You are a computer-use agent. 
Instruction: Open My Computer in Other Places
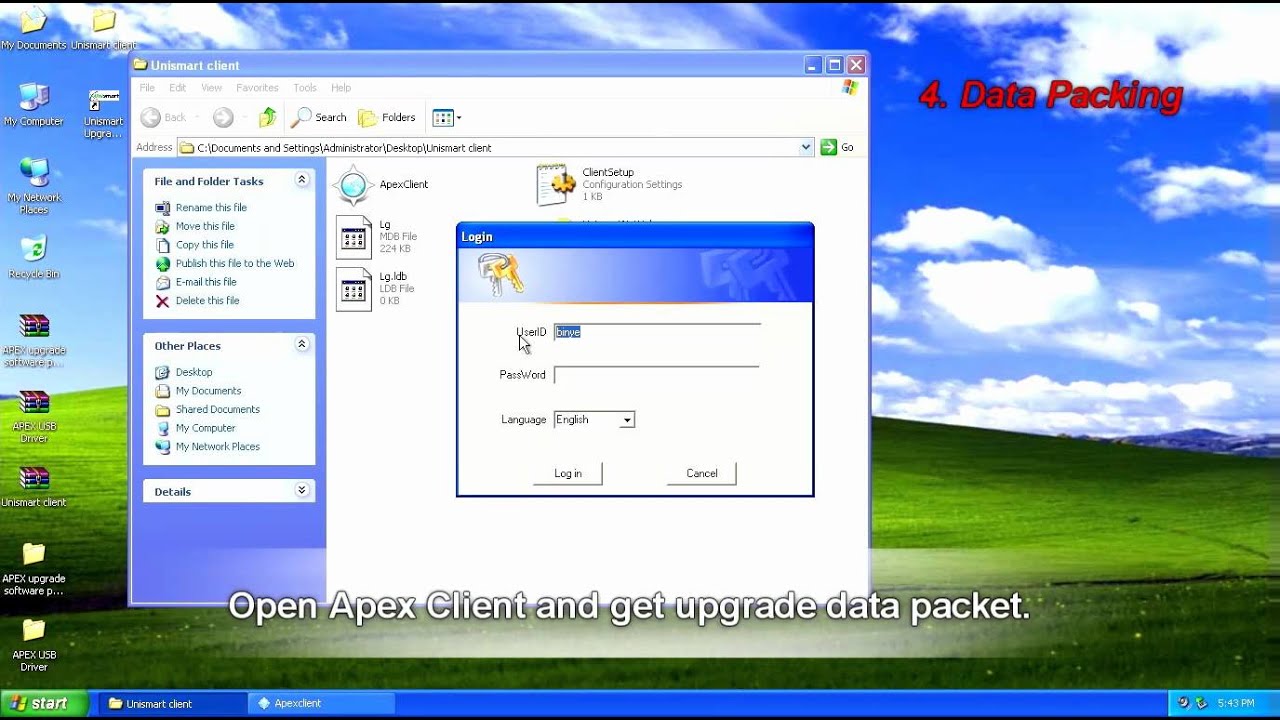click(x=206, y=428)
